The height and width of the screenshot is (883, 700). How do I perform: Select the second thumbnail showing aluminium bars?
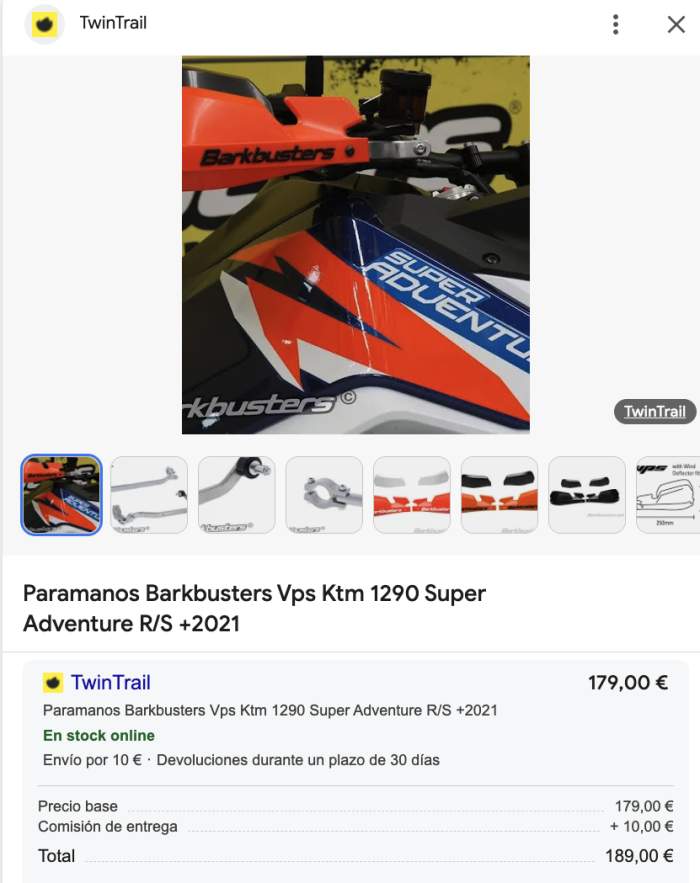(149, 494)
